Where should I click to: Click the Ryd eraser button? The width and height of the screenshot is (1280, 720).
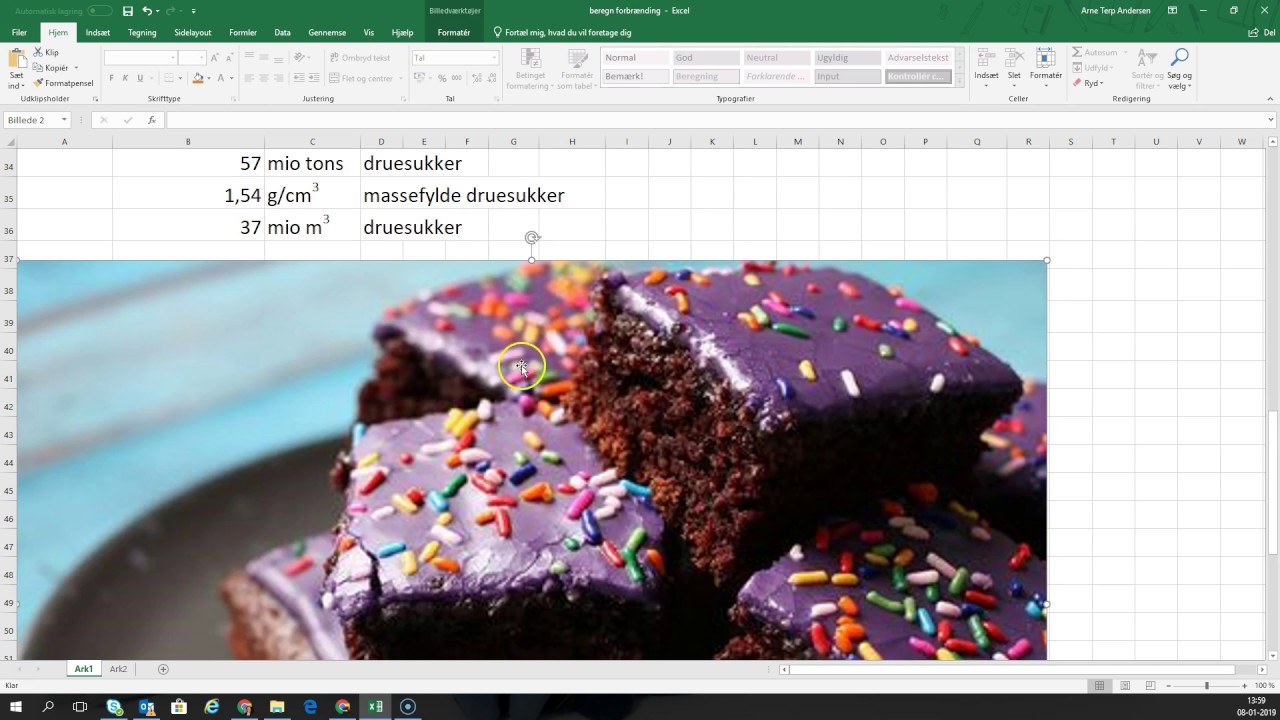tap(1089, 83)
